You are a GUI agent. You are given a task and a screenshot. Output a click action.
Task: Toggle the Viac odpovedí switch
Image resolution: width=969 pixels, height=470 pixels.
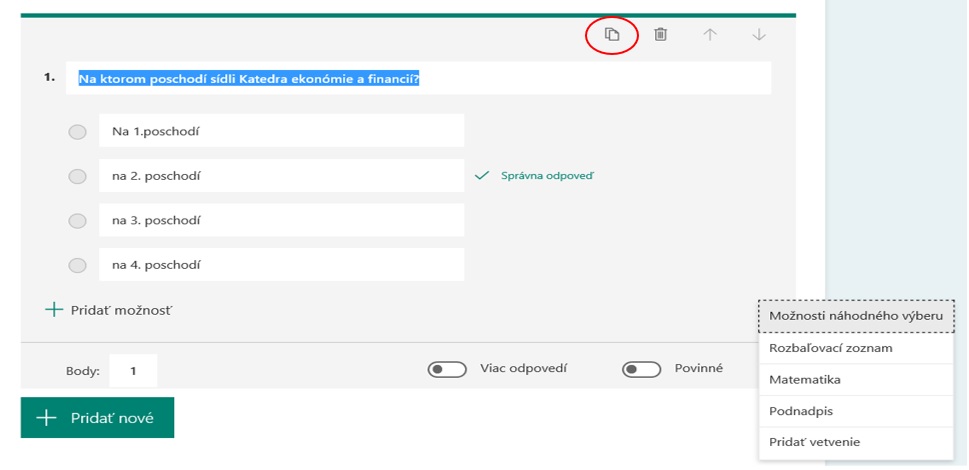pos(447,370)
